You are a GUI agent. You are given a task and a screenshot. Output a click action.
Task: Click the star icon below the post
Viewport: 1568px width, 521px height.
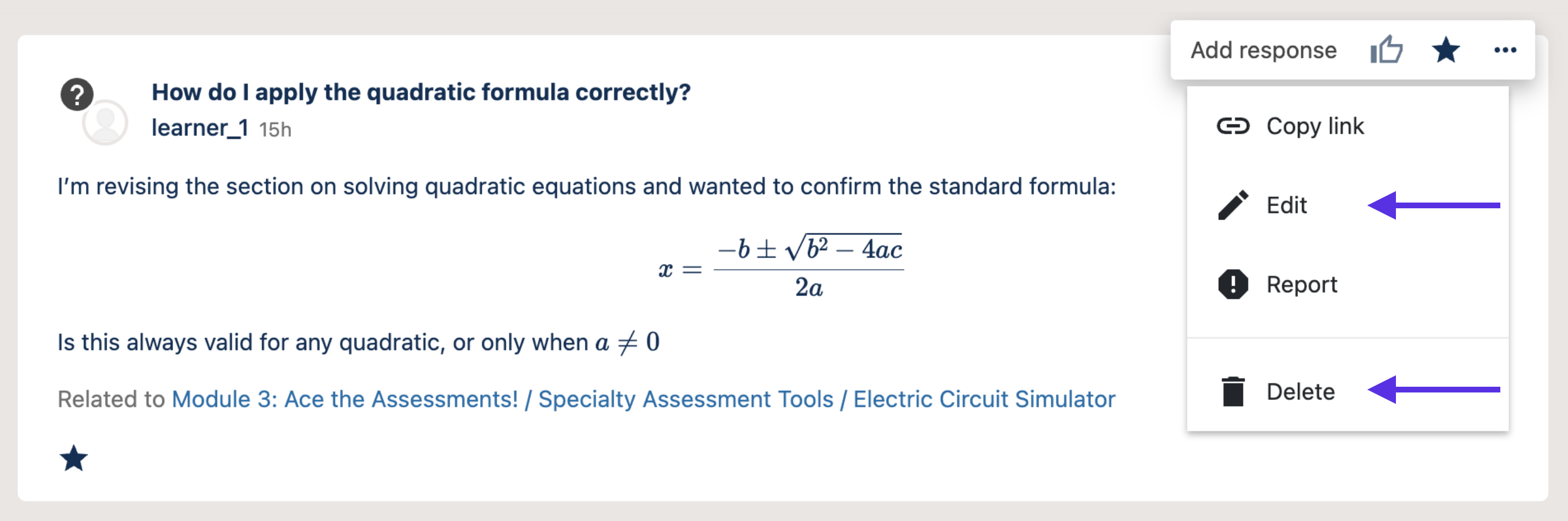tap(73, 458)
